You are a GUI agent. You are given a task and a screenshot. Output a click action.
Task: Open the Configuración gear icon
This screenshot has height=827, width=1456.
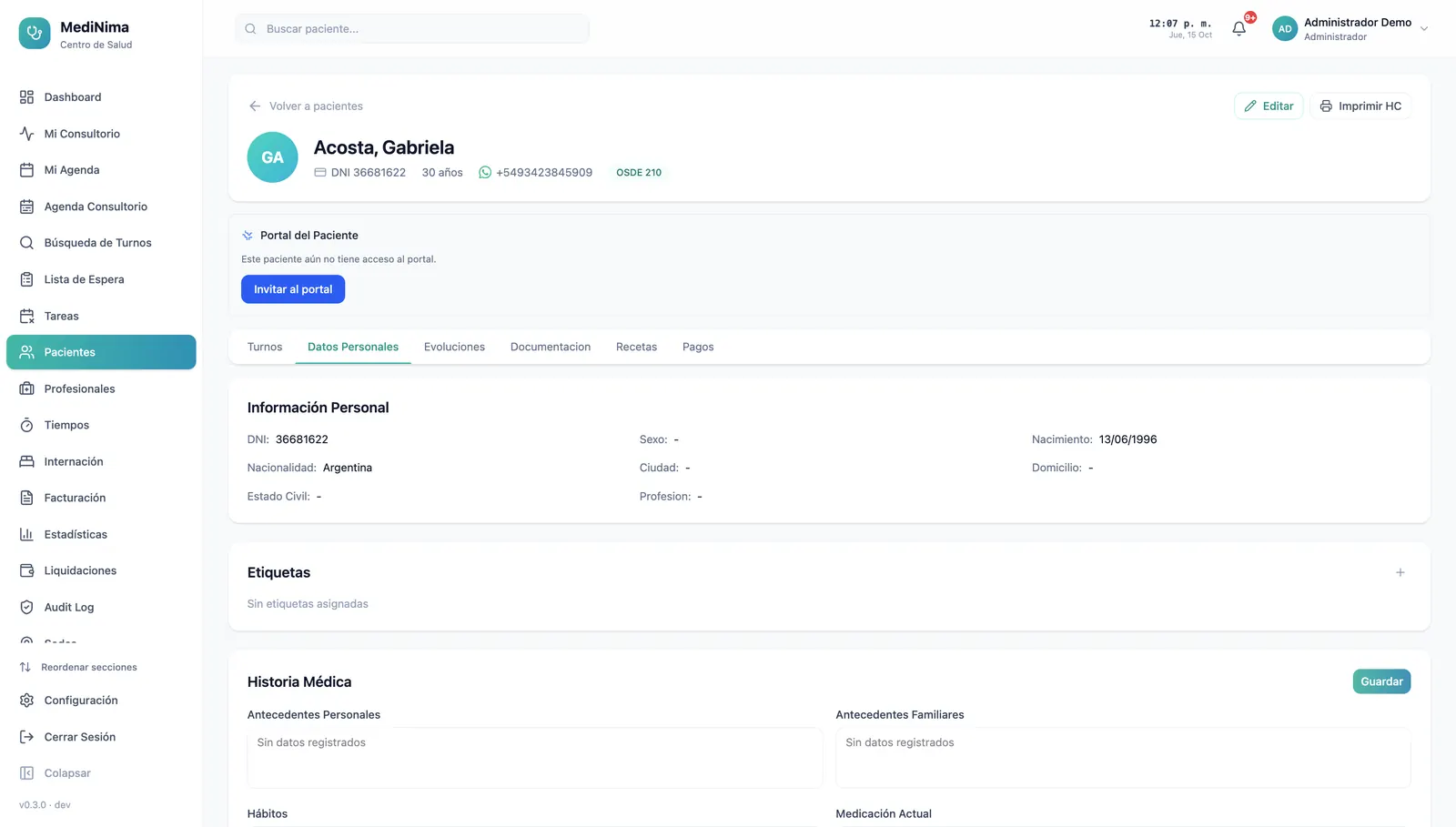26,701
